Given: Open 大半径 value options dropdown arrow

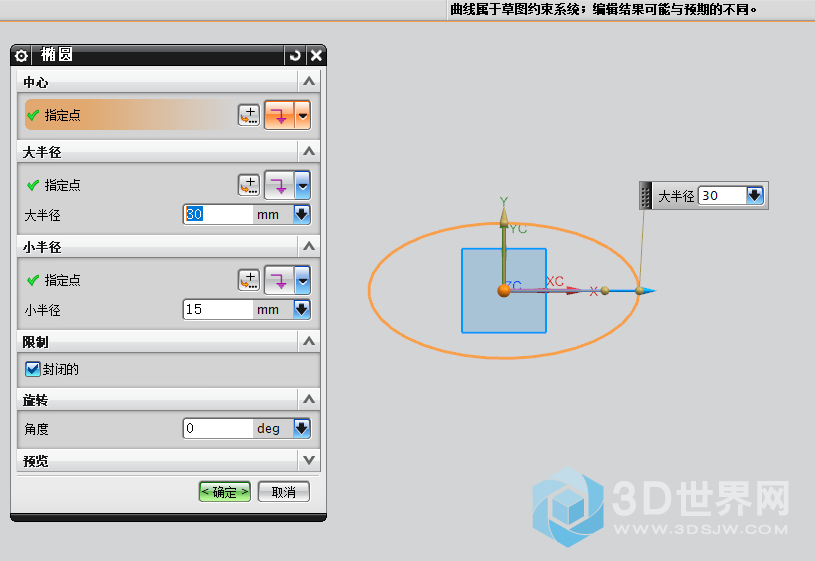Looking at the screenshot, I should (301, 214).
